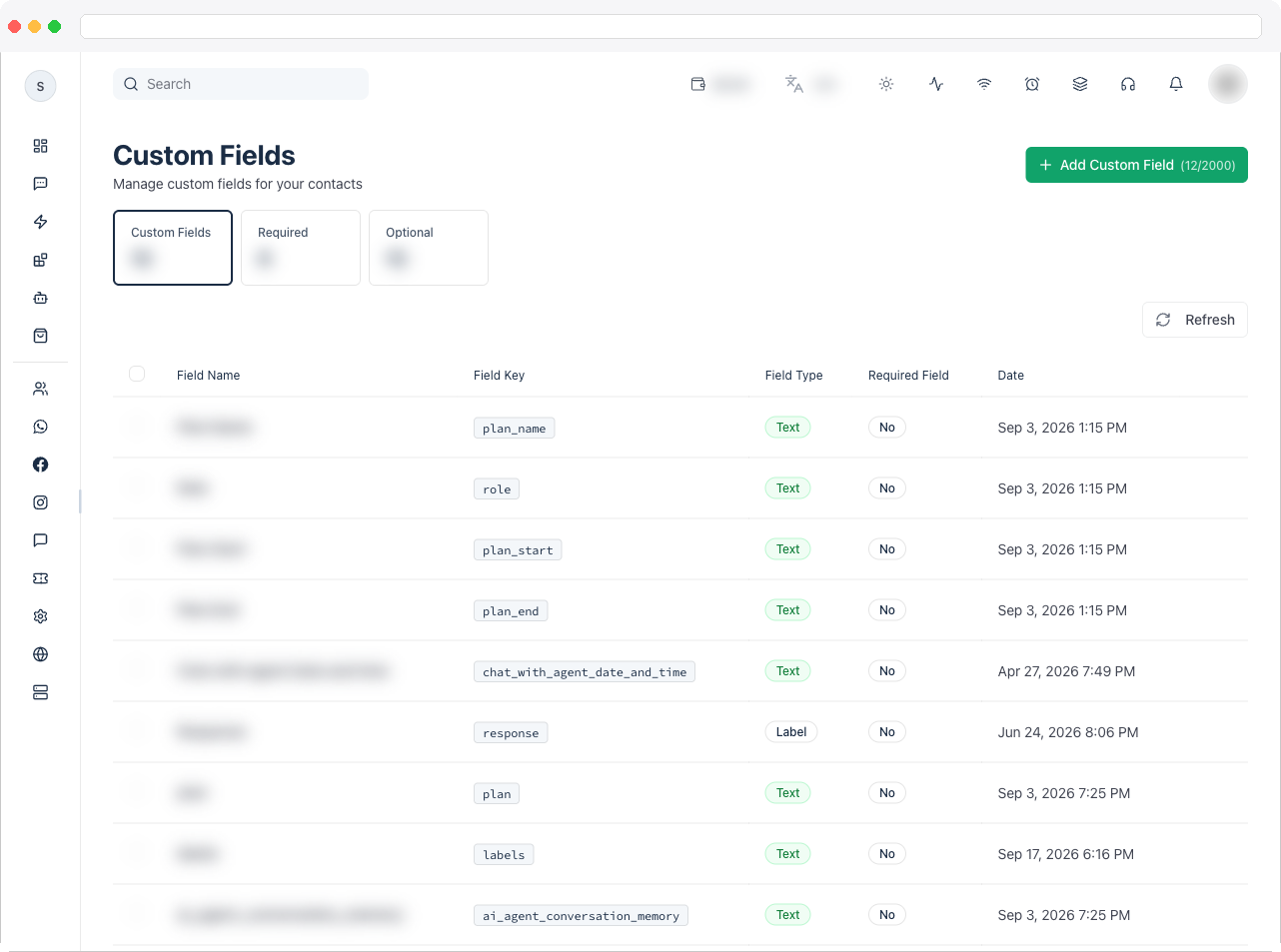
Task: Open the speech bubble icon below Instagram
Action: (x=40, y=540)
